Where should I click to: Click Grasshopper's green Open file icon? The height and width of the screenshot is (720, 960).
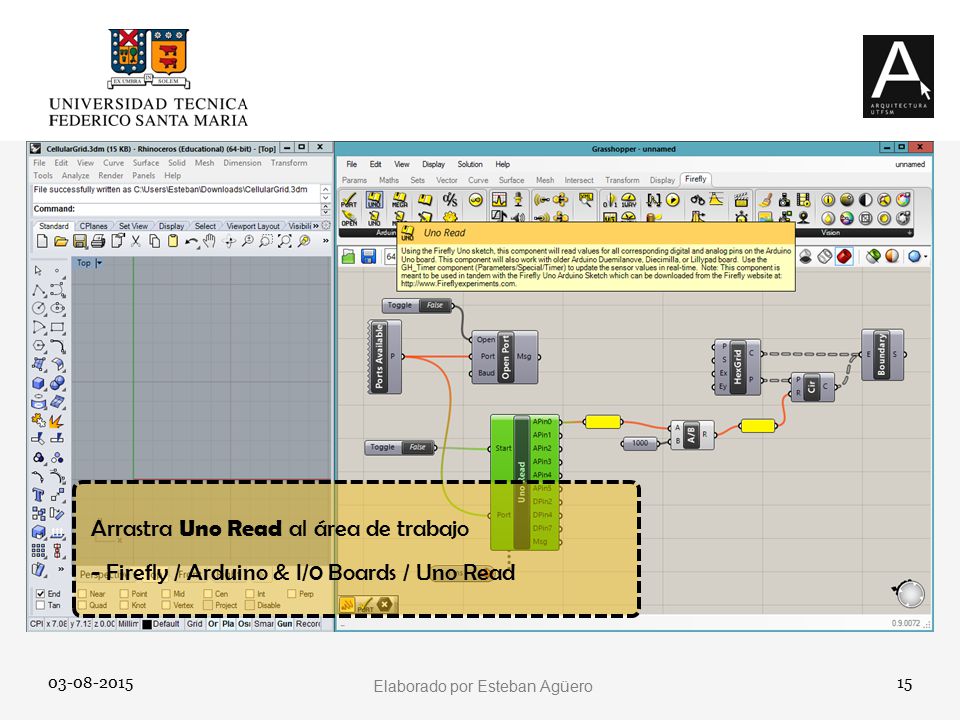(x=348, y=257)
